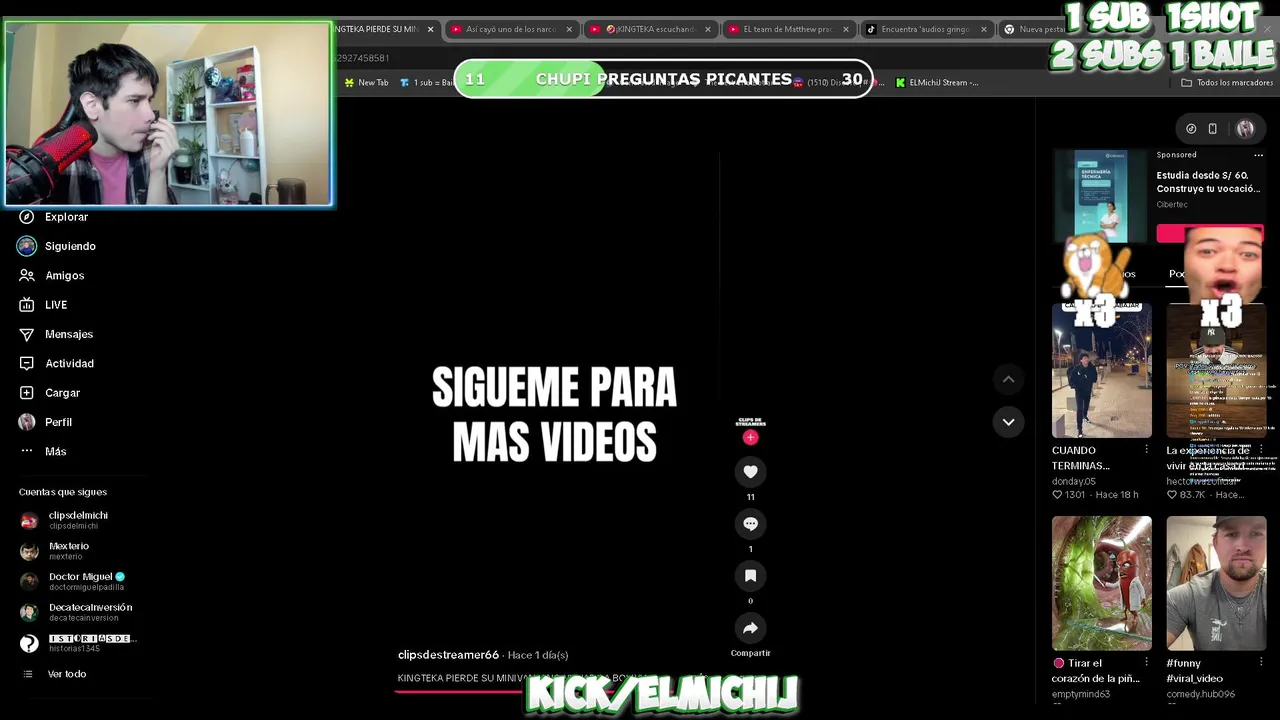The height and width of the screenshot is (720, 1280).
Task: Open Sponsored ad three-dot options
Action: tap(1259, 155)
